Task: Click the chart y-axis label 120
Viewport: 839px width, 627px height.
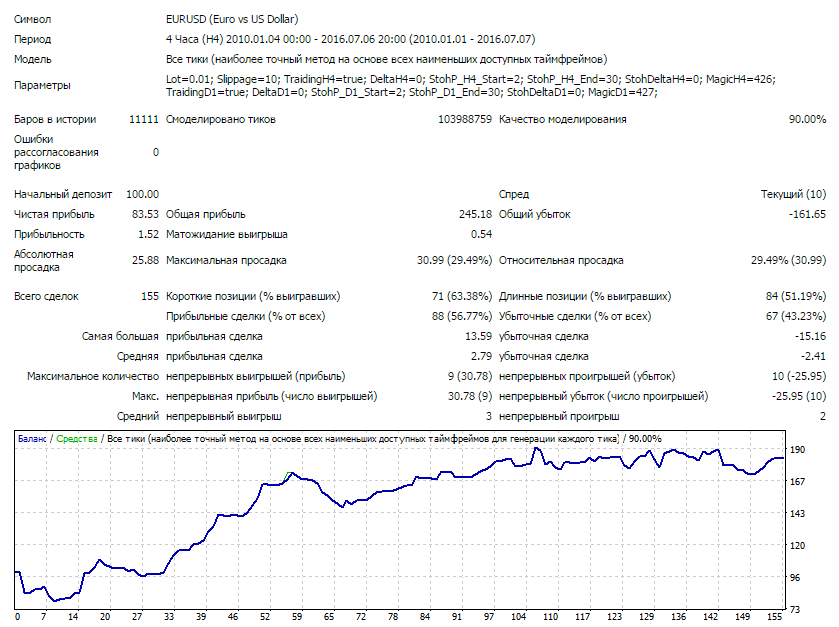Action: point(797,546)
